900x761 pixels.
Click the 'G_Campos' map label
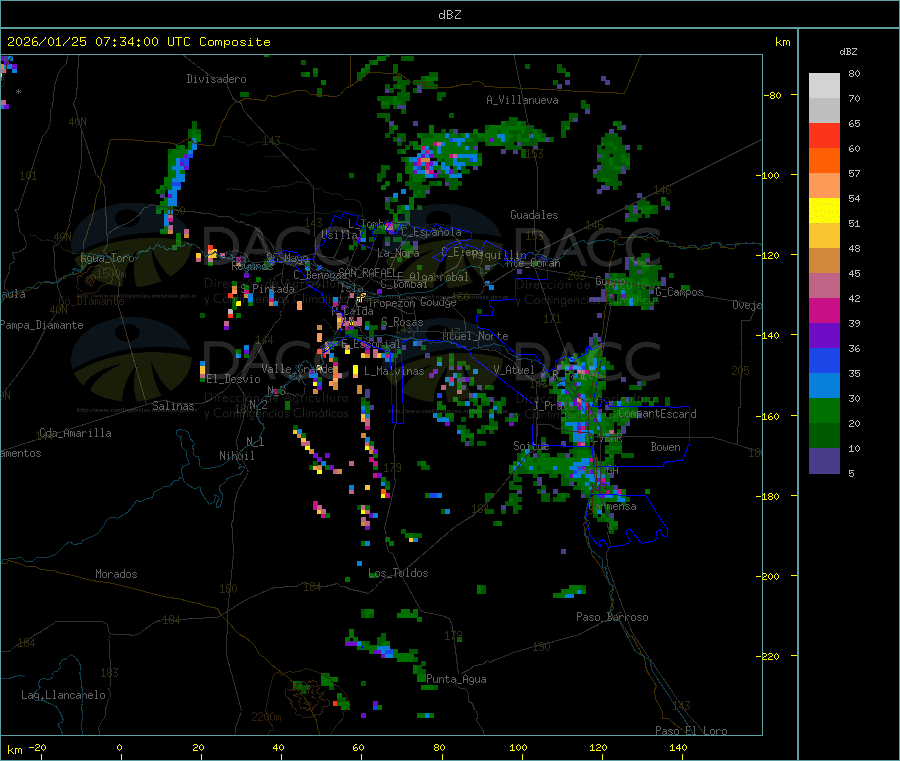pyautogui.click(x=679, y=292)
